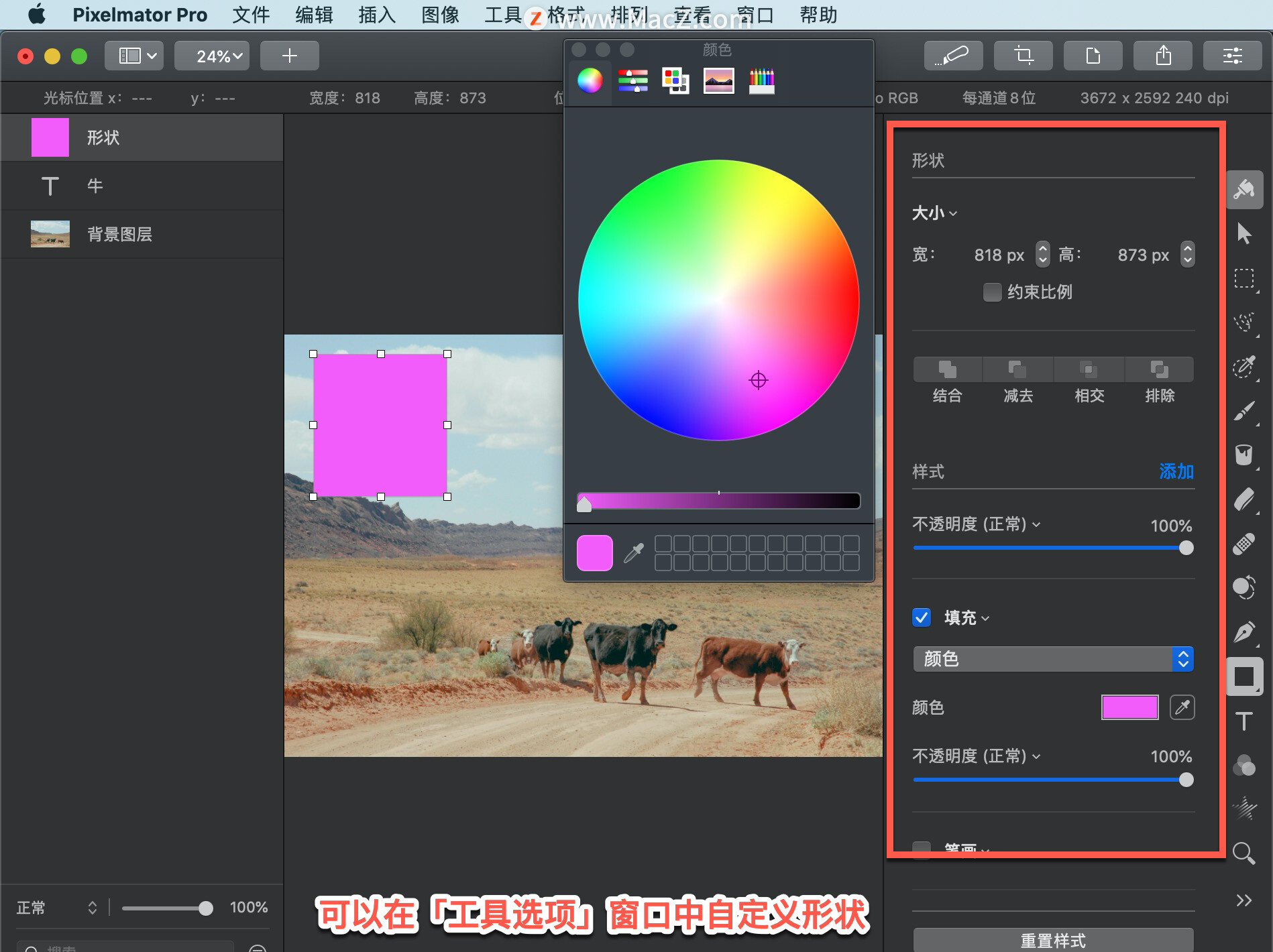
Task: Open the 图像 menu
Action: [x=440, y=15]
